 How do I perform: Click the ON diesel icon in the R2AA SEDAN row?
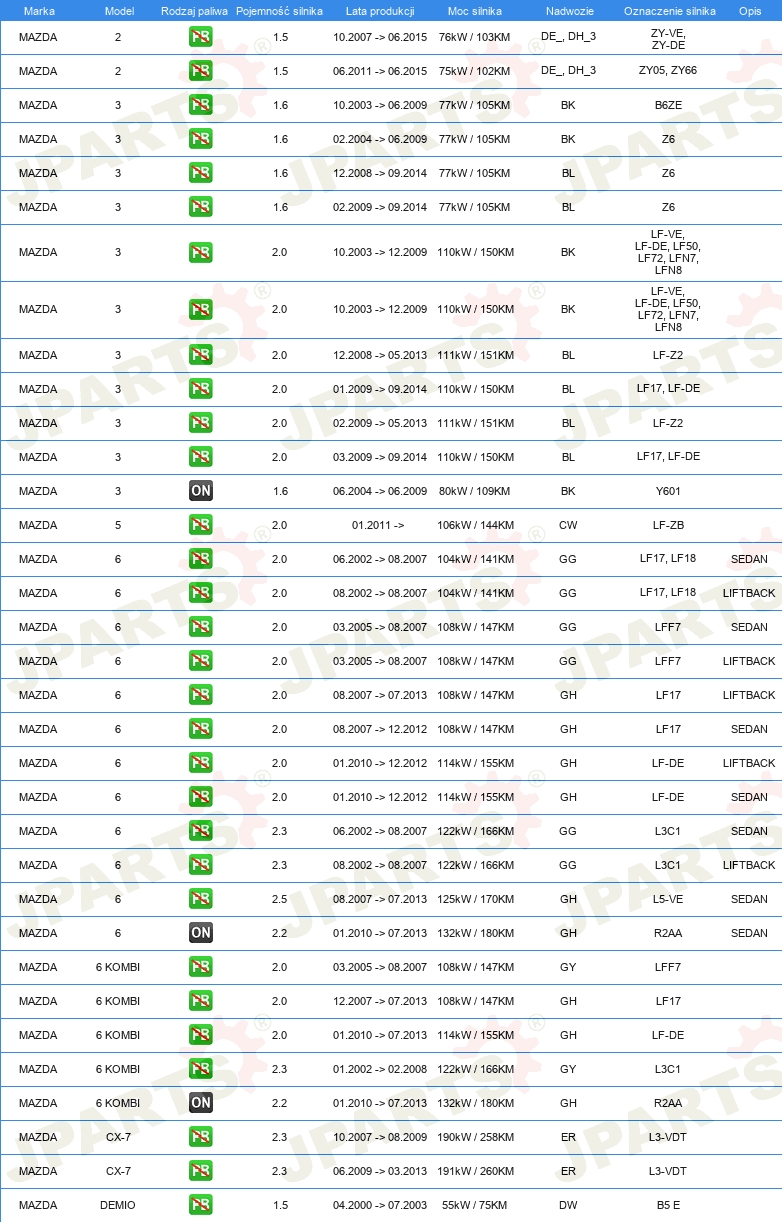tap(201, 934)
